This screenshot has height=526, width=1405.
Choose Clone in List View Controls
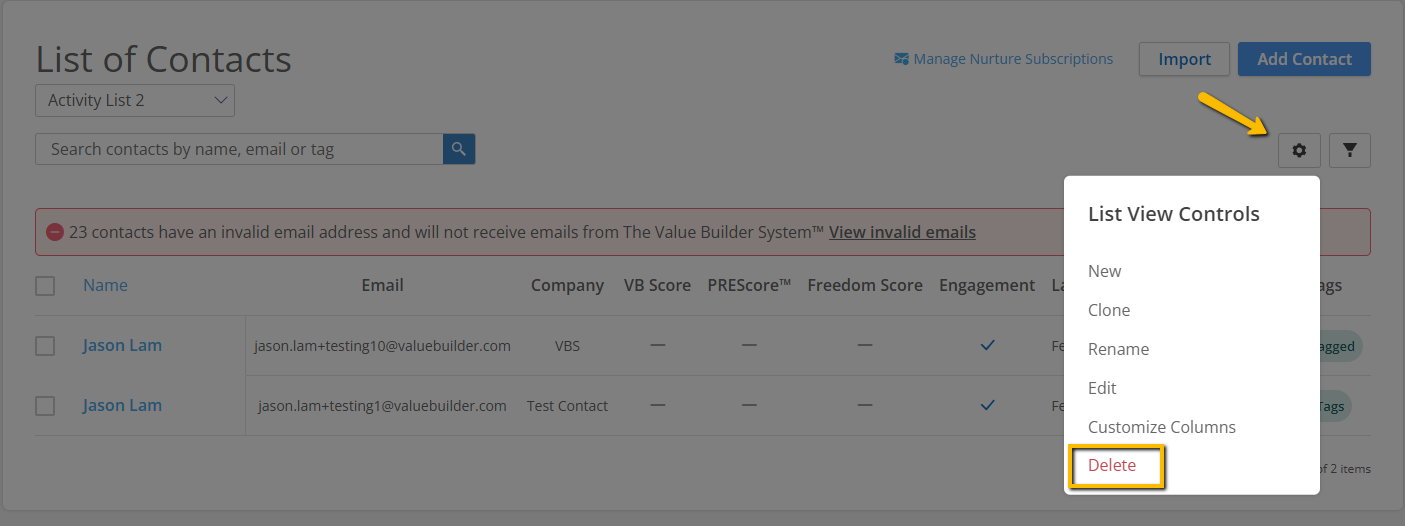pos(1109,310)
